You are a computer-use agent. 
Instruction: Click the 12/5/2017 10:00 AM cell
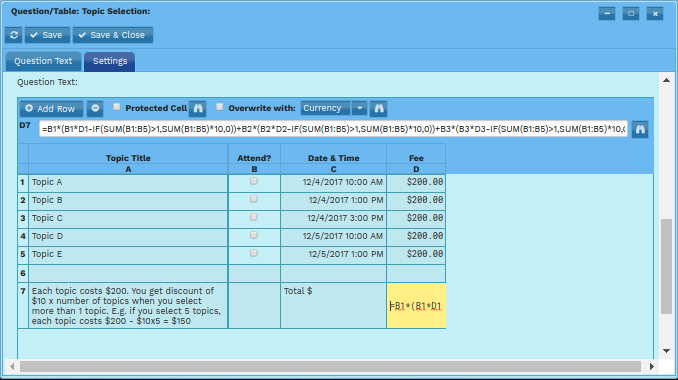(333, 236)
